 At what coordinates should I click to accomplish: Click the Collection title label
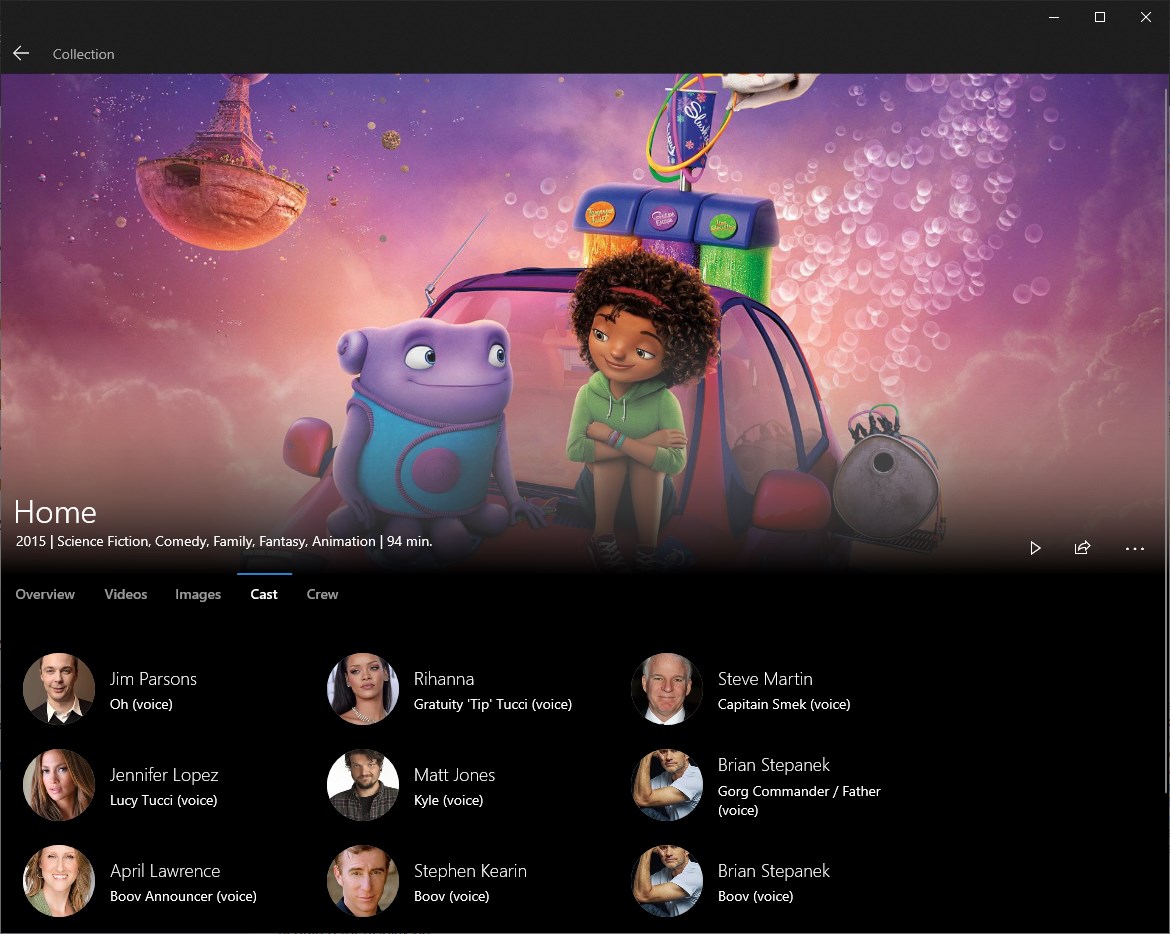(x=84, y=54)
